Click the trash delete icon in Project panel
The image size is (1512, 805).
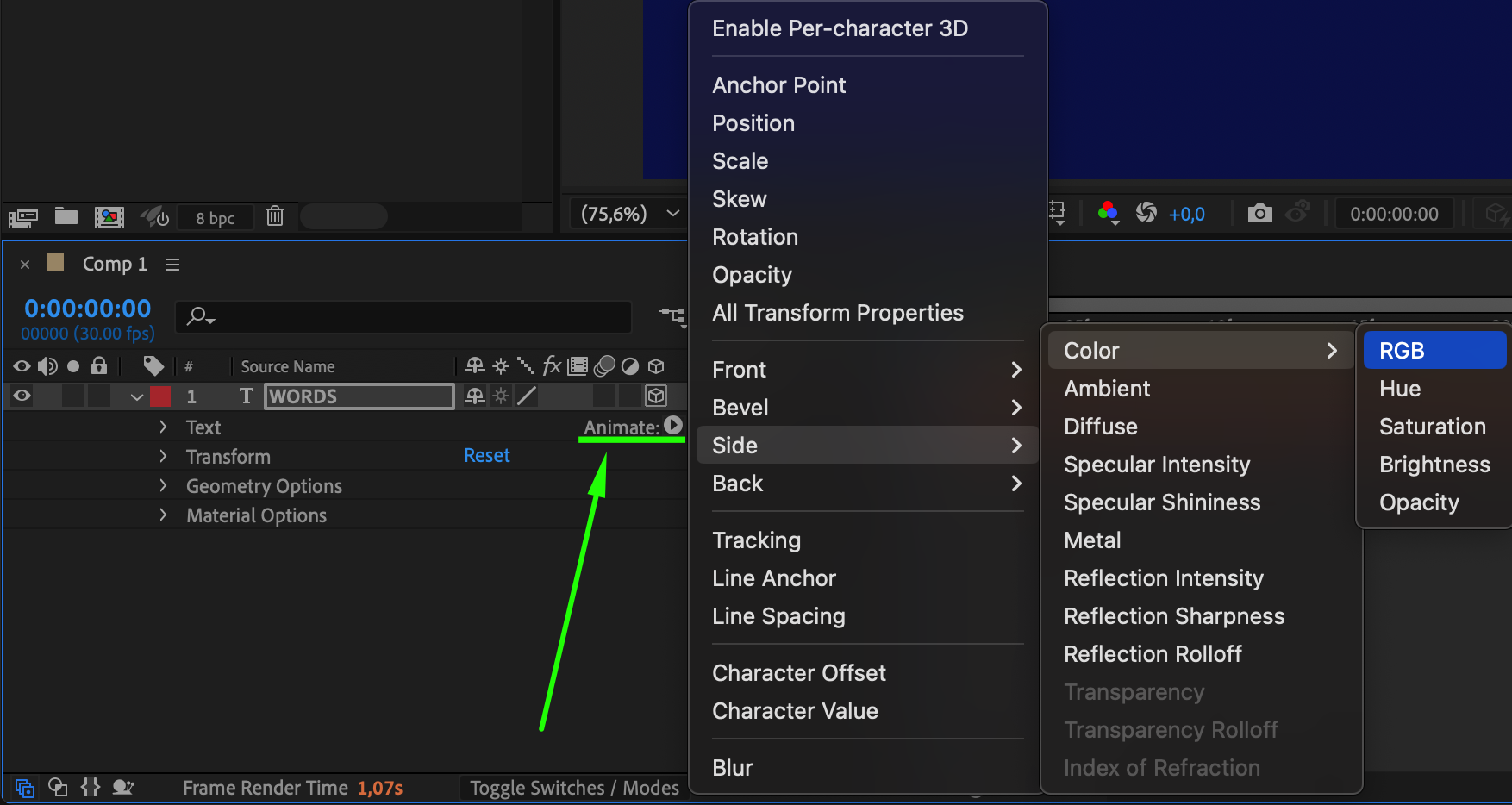[275, 215]
